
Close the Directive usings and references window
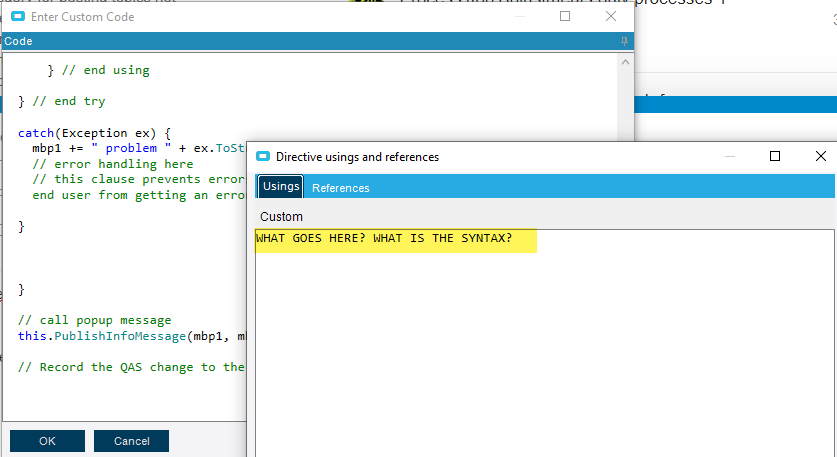tap(821, 156)
